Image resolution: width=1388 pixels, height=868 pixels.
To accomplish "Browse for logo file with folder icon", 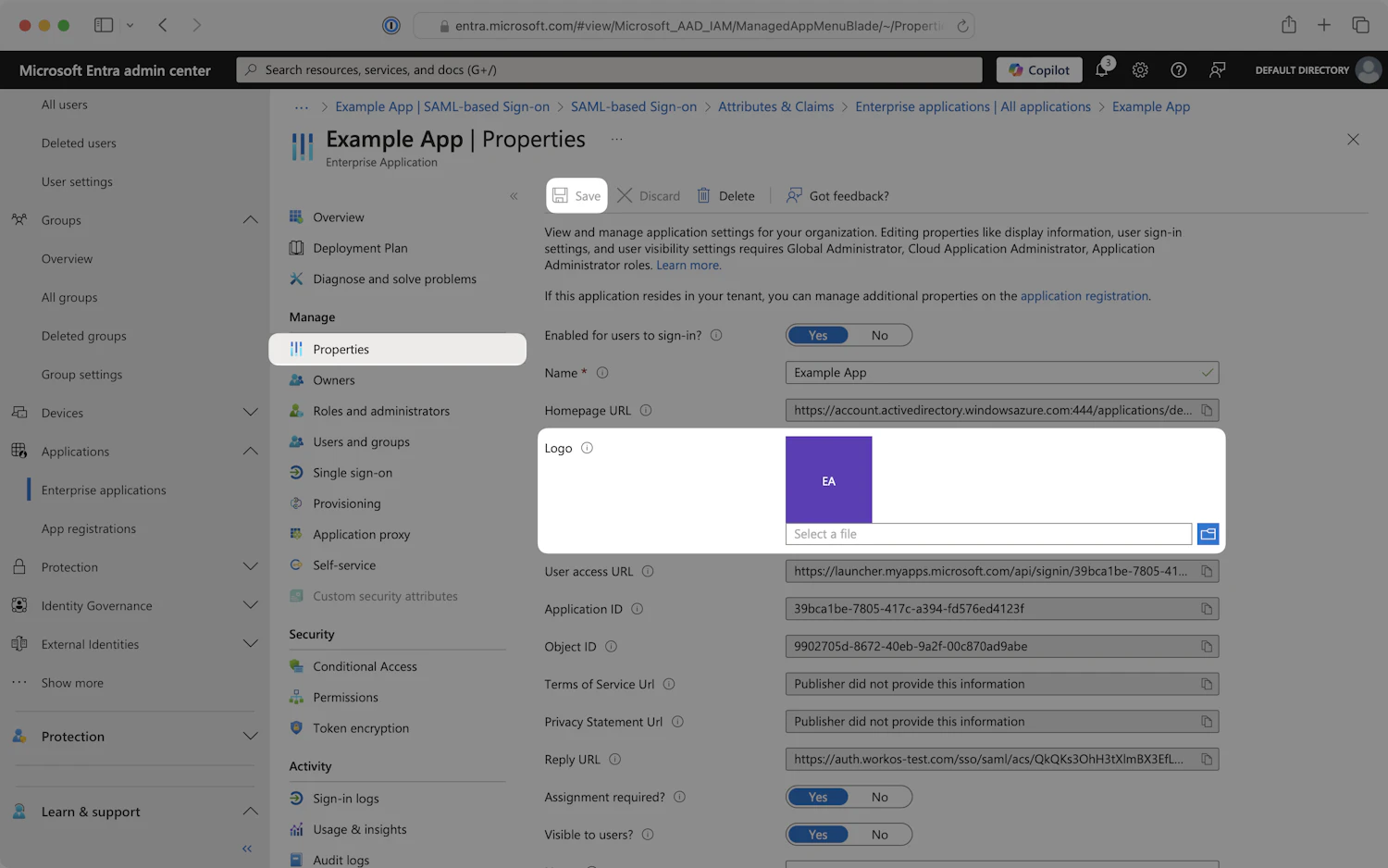I will coord(1208,534).
